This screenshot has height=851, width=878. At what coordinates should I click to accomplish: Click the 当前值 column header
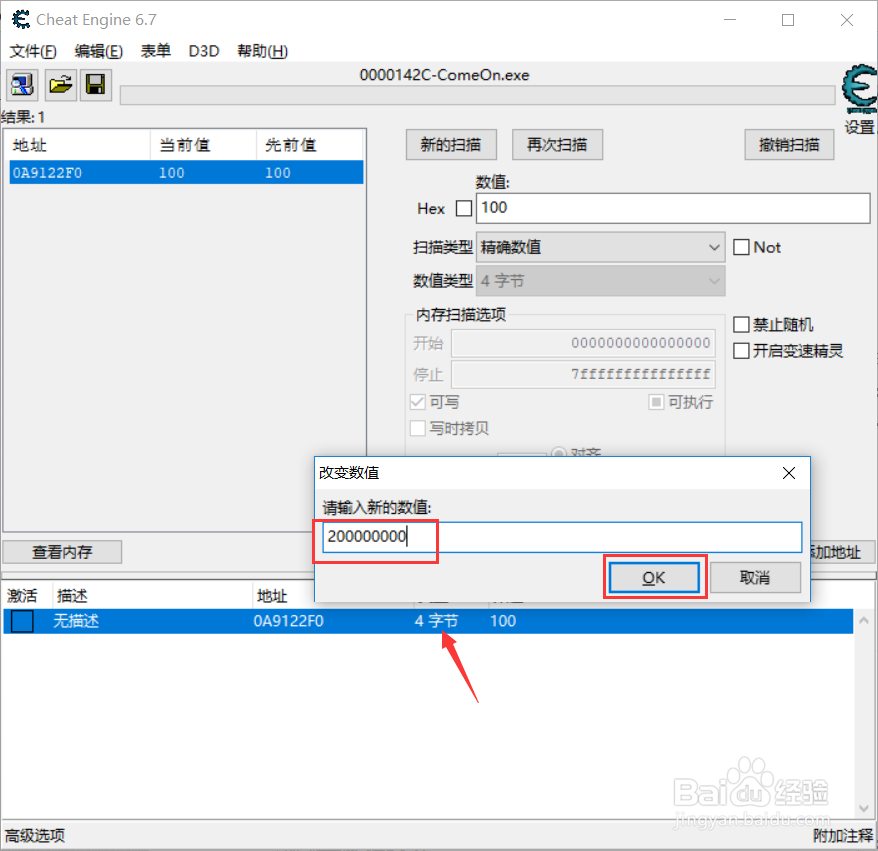203,145
